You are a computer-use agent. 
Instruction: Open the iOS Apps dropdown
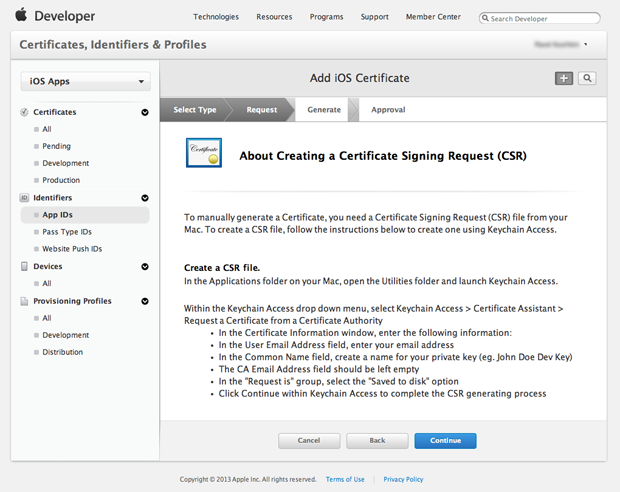coord(85,81)
